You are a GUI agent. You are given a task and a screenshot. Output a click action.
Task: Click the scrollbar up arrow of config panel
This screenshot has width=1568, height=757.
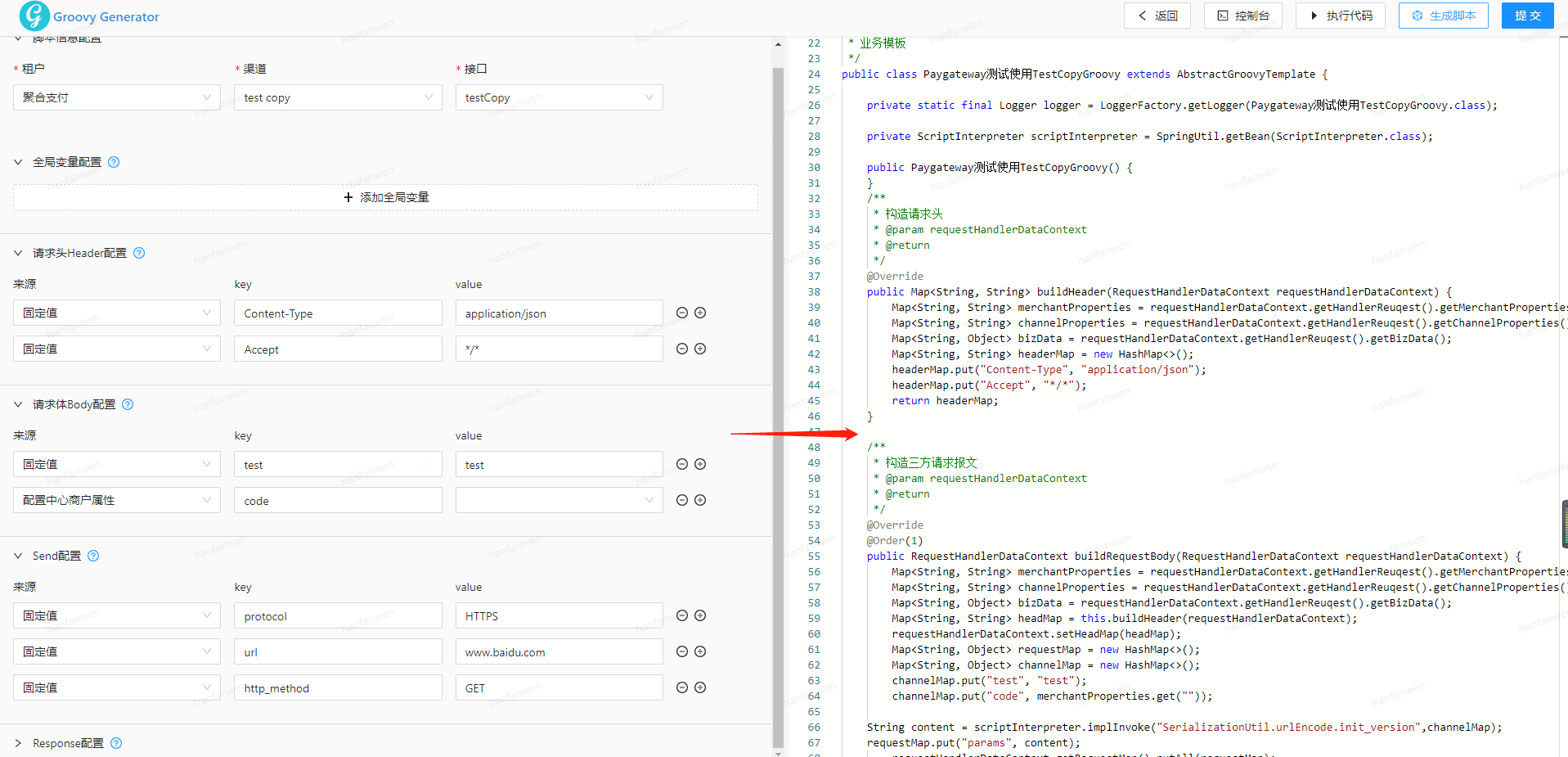click(x=778, y=45)
